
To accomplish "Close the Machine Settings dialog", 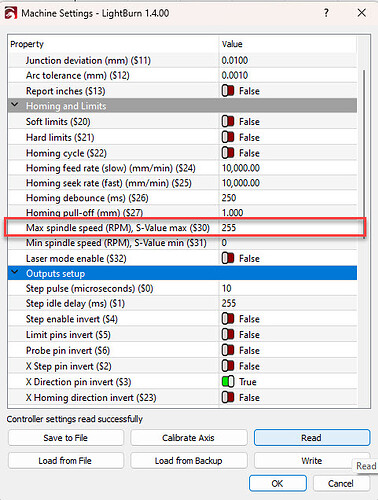I will point(361,13).
